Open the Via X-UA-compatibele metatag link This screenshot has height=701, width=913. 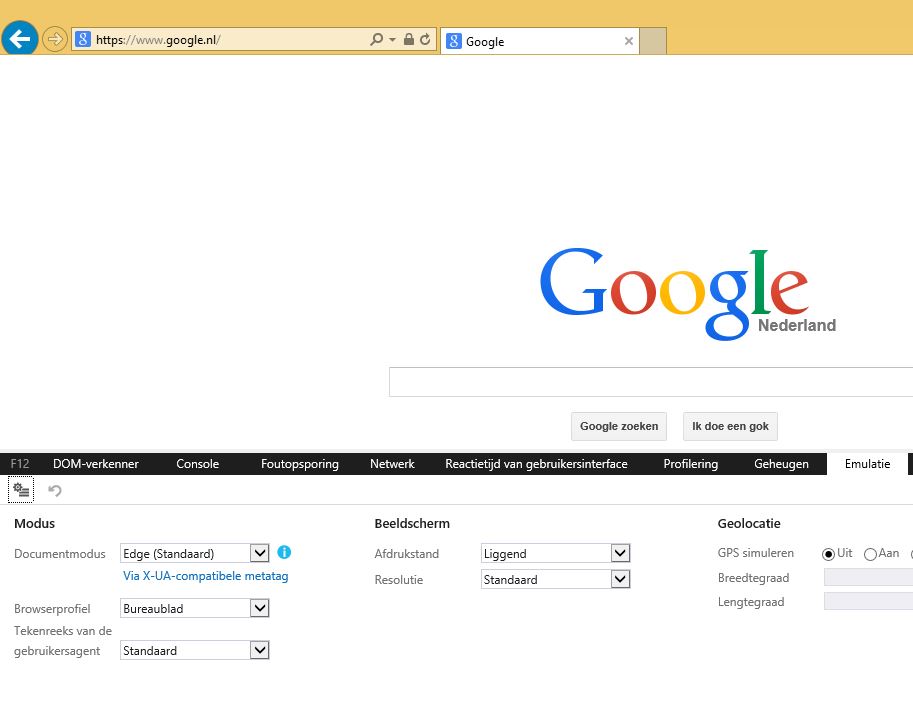[x=206, y=576]
